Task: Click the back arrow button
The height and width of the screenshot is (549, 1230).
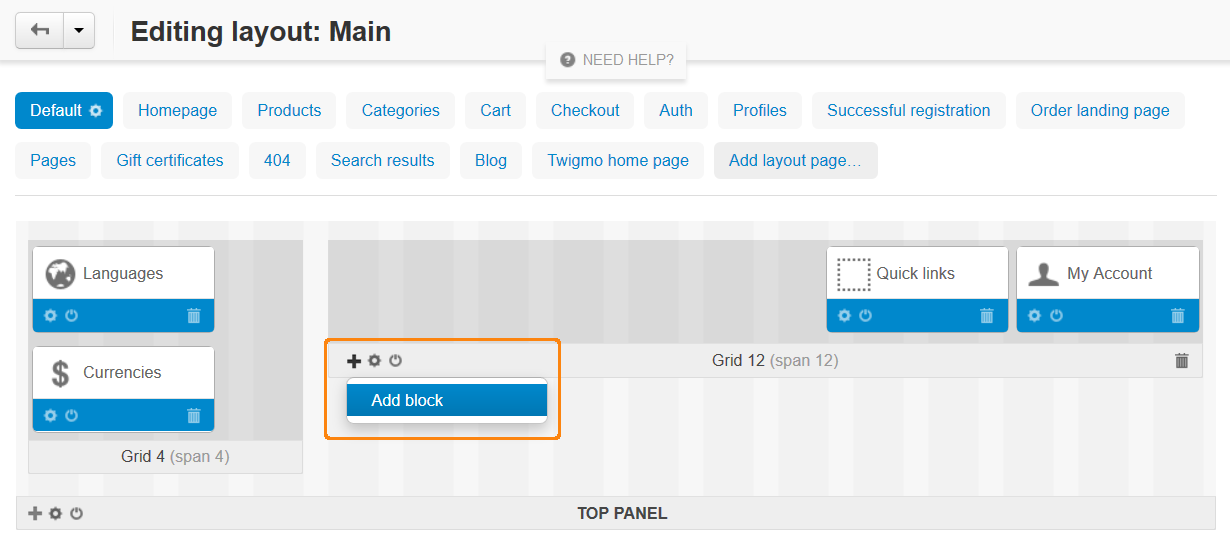Action: click(40, 31)
